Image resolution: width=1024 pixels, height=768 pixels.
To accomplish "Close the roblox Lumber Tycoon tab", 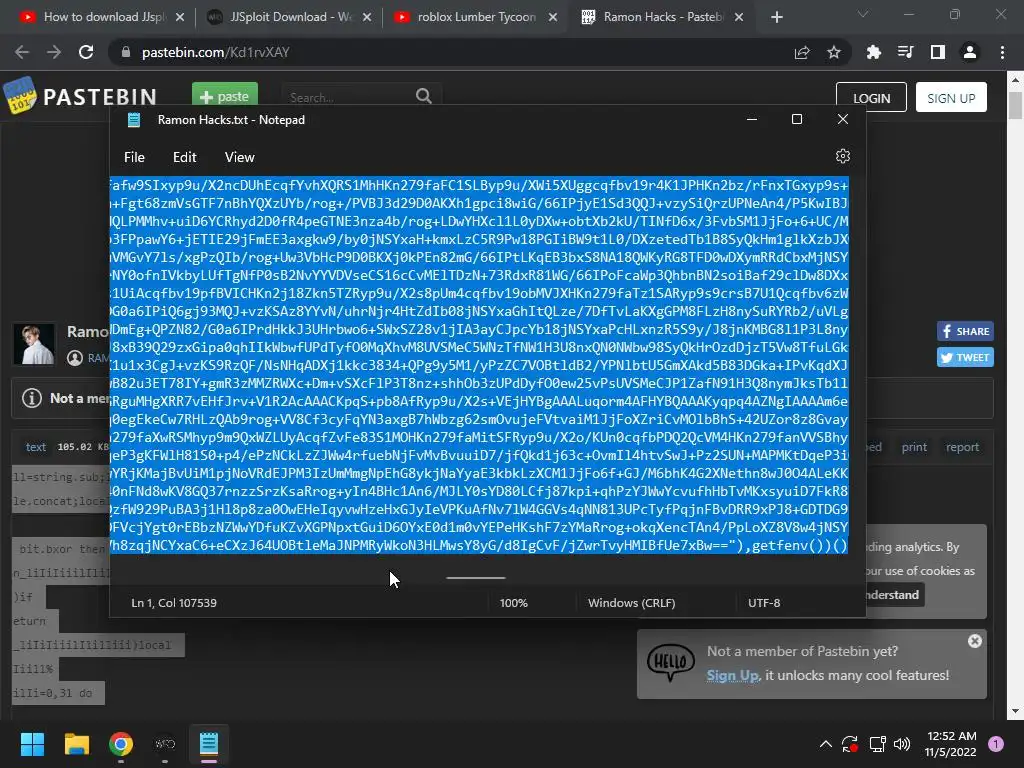I will [552, 17].
